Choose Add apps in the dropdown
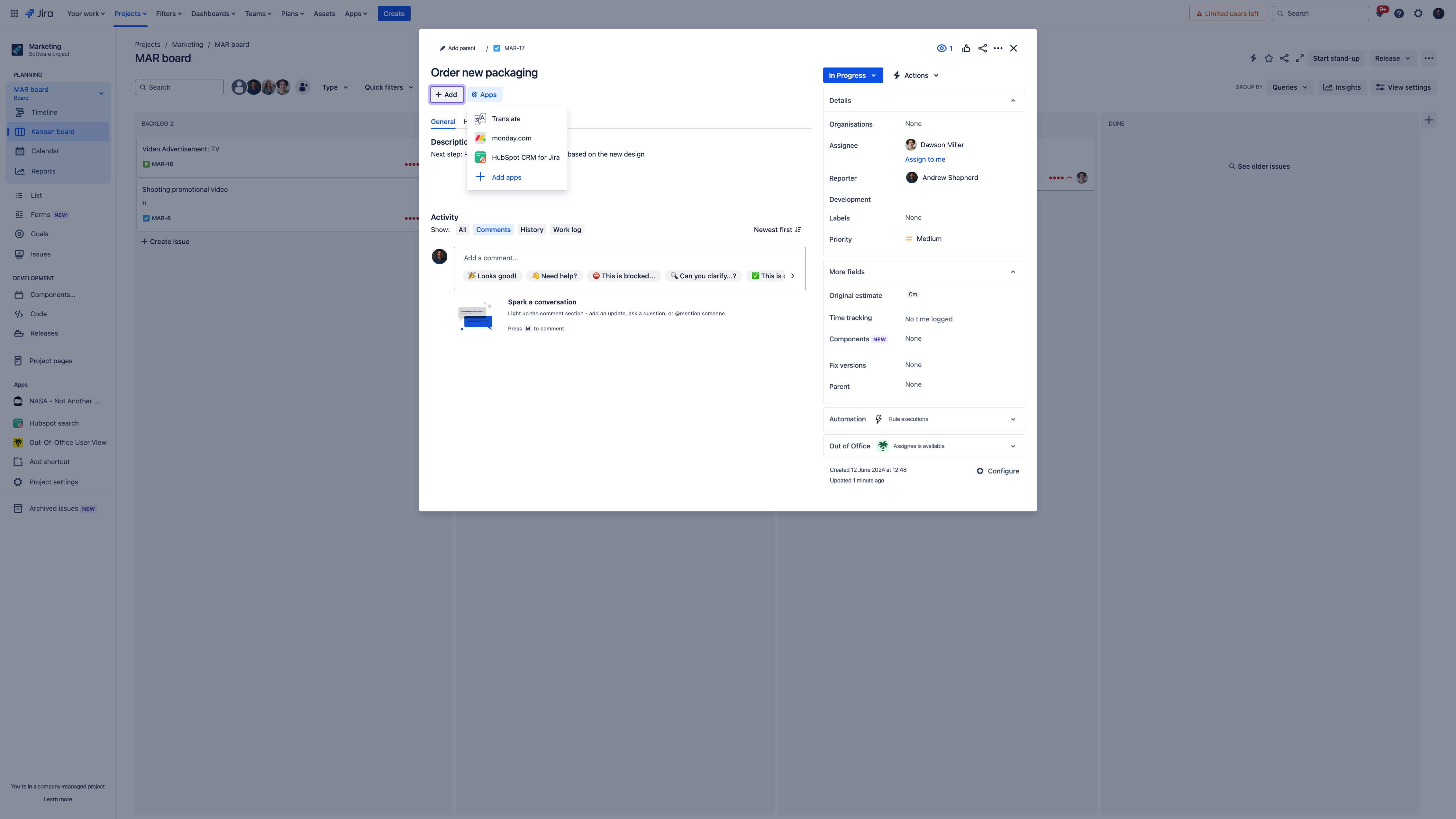This screenshot has width=1456, height=819. 517,177
